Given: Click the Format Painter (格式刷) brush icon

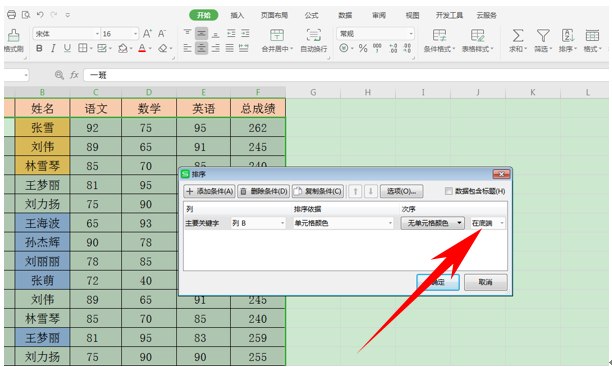Looking at the screenshot, I should (13, 36).
